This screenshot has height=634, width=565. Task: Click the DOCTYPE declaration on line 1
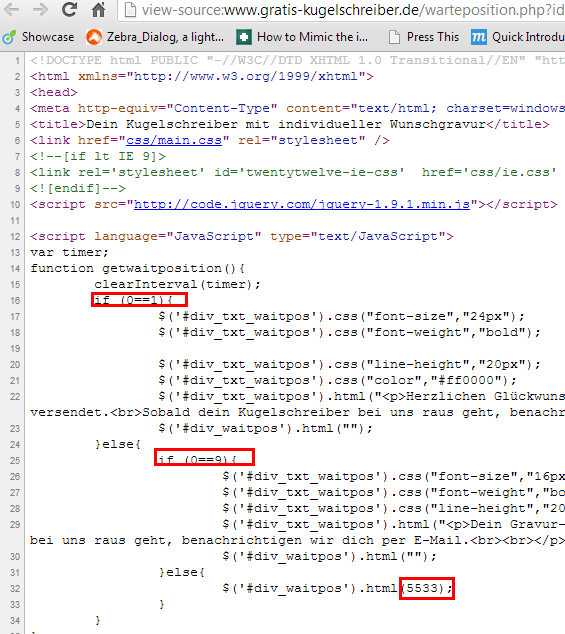pos(298,60)
